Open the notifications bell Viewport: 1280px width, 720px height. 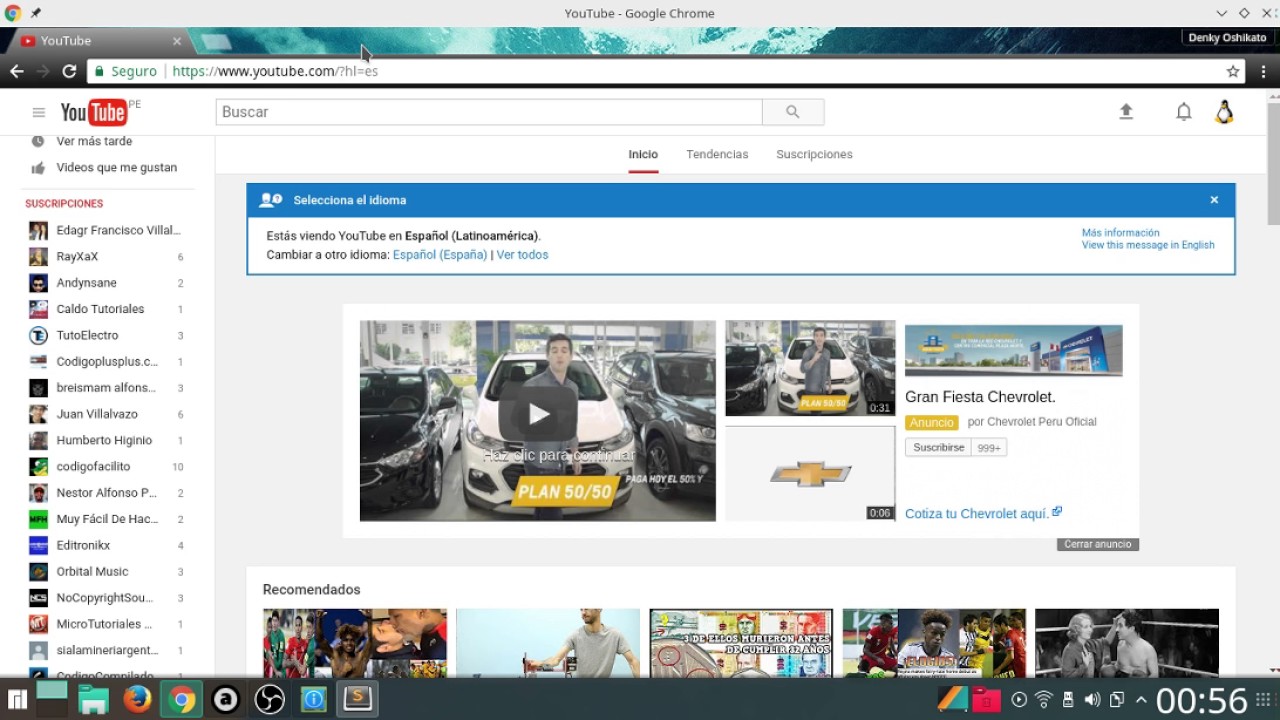tap(1184, 112)
